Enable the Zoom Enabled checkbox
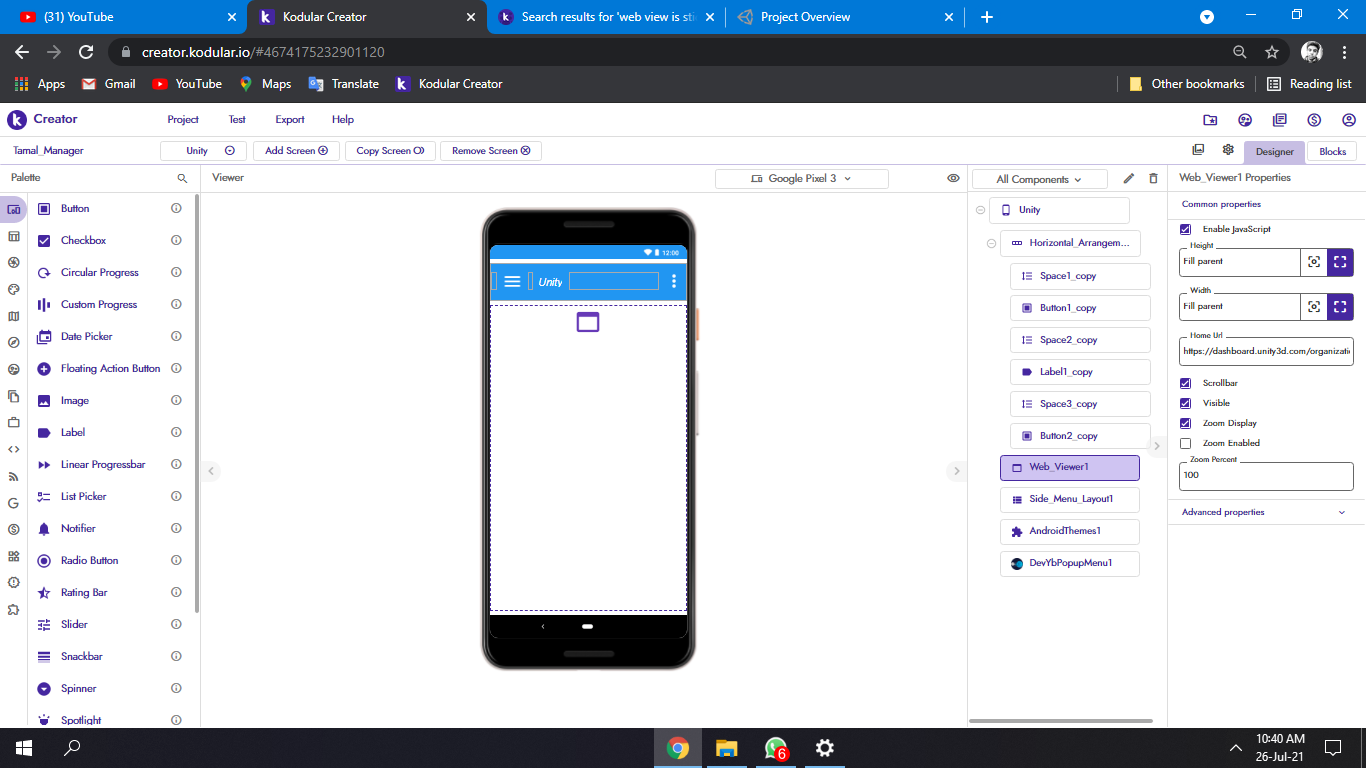The height and width of the screenshot is (768, 1366). point(1186,443)
